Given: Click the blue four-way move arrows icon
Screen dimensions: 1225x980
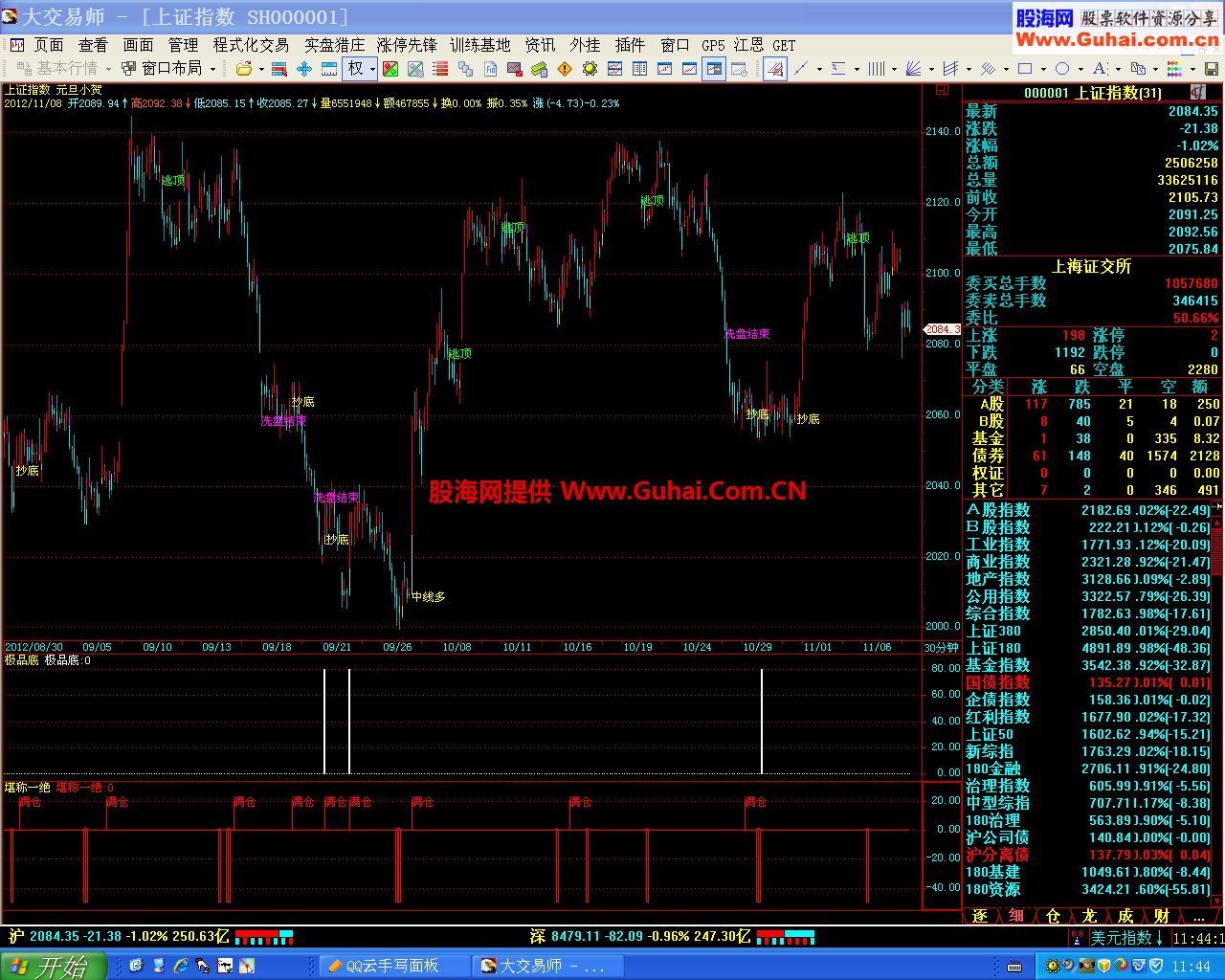Looking at the screenshot, I should point(304,69).
